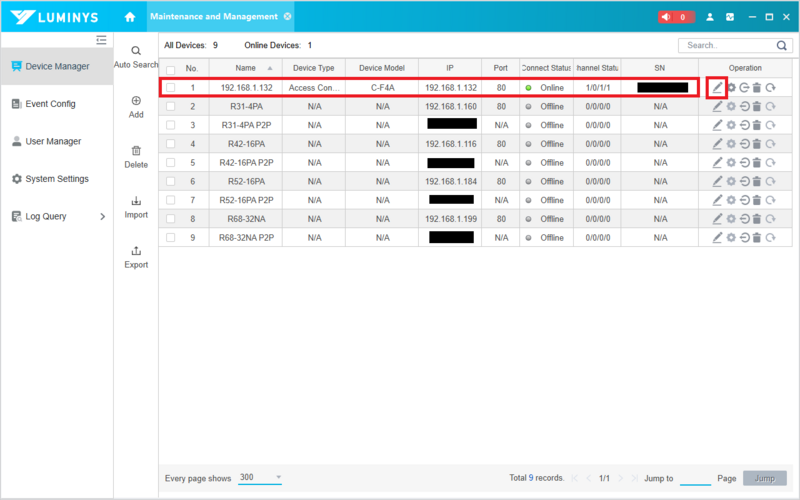Screen dimensions: 800x500
Task: Sort devices by Name column
Action: [246, 68]
